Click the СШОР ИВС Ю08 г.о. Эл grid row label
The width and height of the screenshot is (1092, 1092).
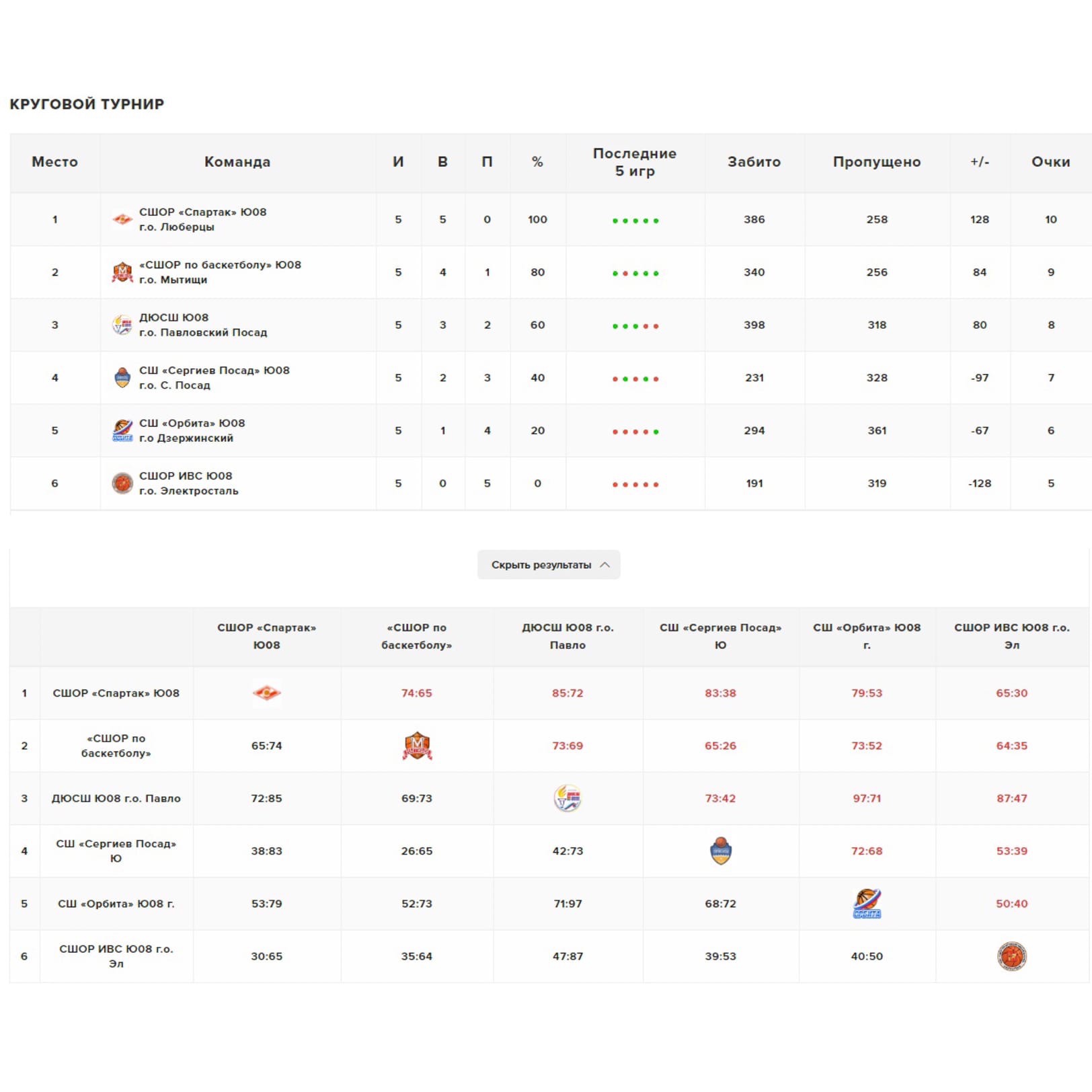tap(116, 956)
